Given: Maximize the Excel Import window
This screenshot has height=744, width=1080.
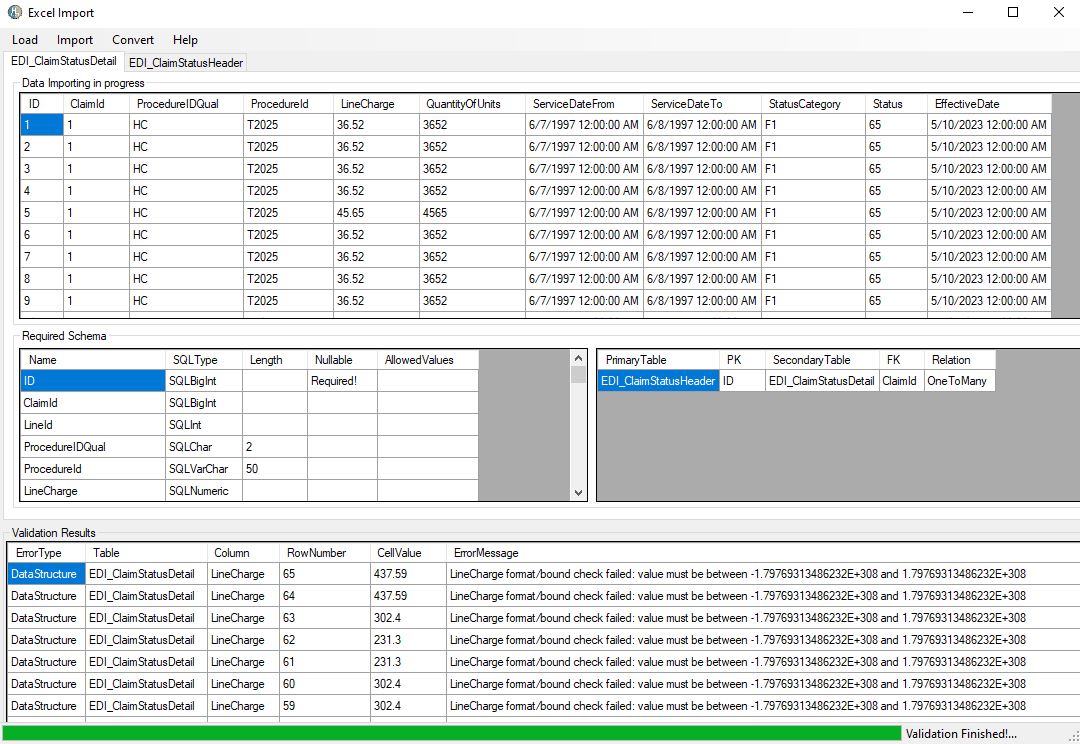Looking at the screenshot, I should coord(1012,12).
